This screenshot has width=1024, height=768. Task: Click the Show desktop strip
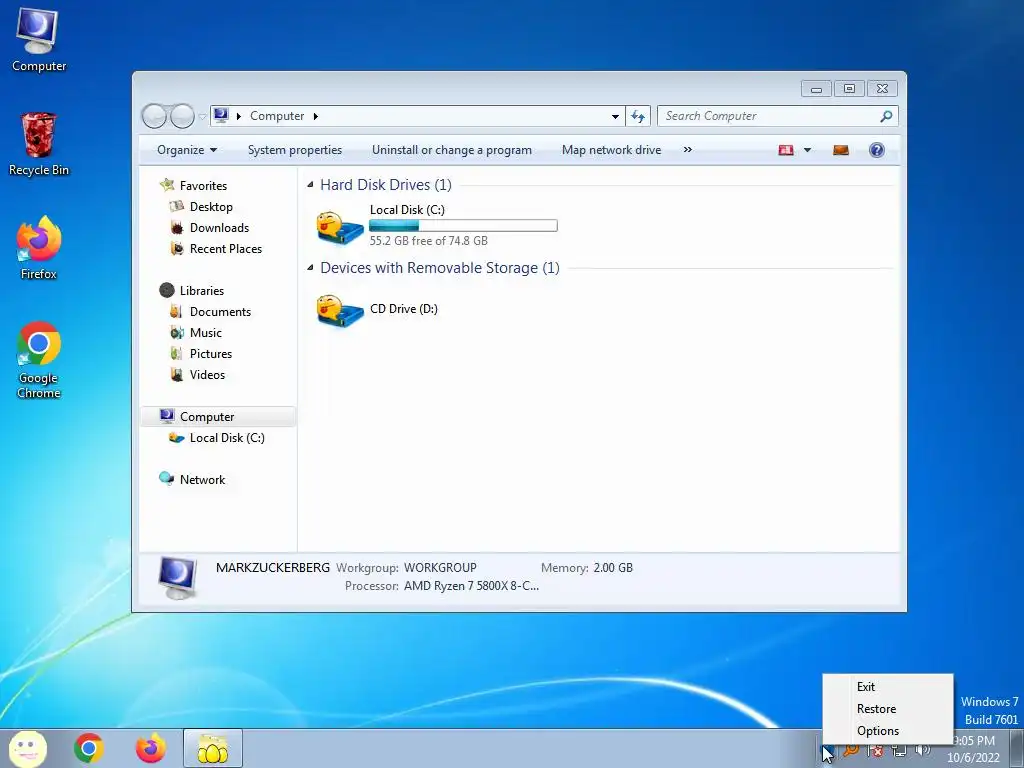pyautogui.click(x=1017, y=748)
